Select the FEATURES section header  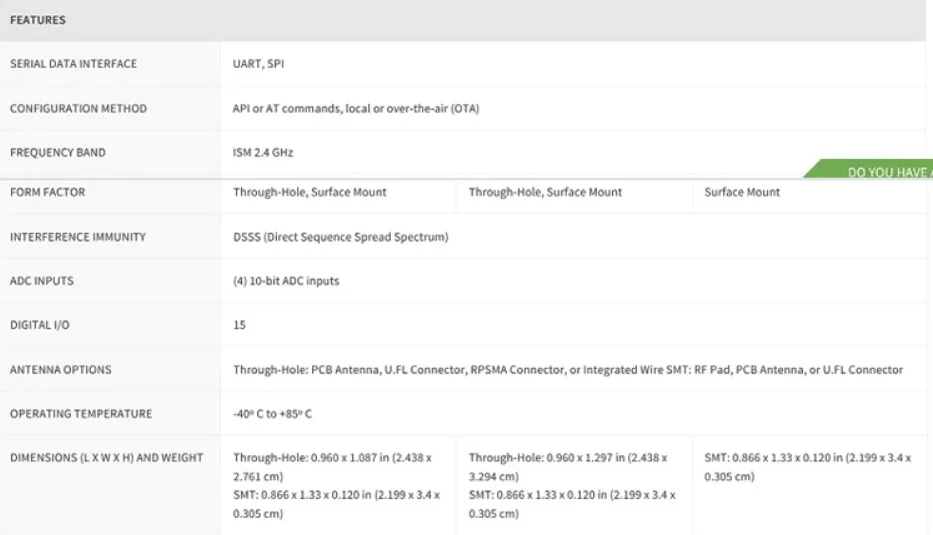38,20
